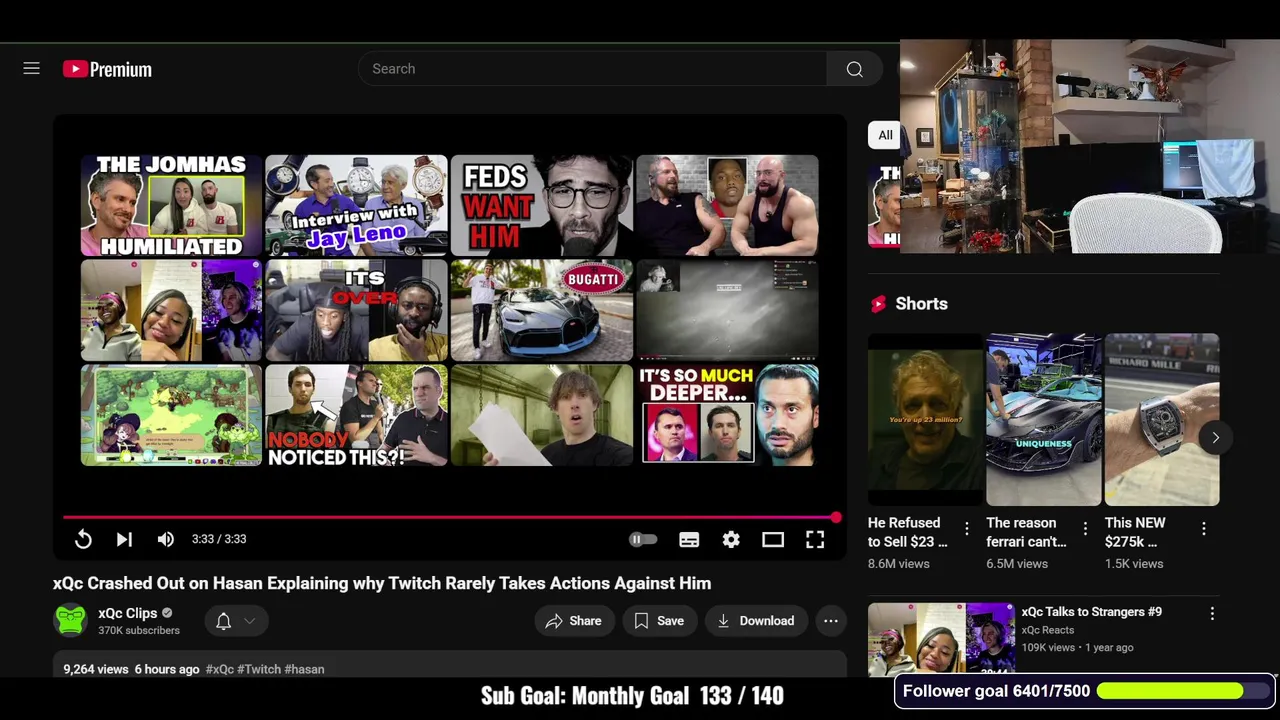Skip to the next video

124,539
